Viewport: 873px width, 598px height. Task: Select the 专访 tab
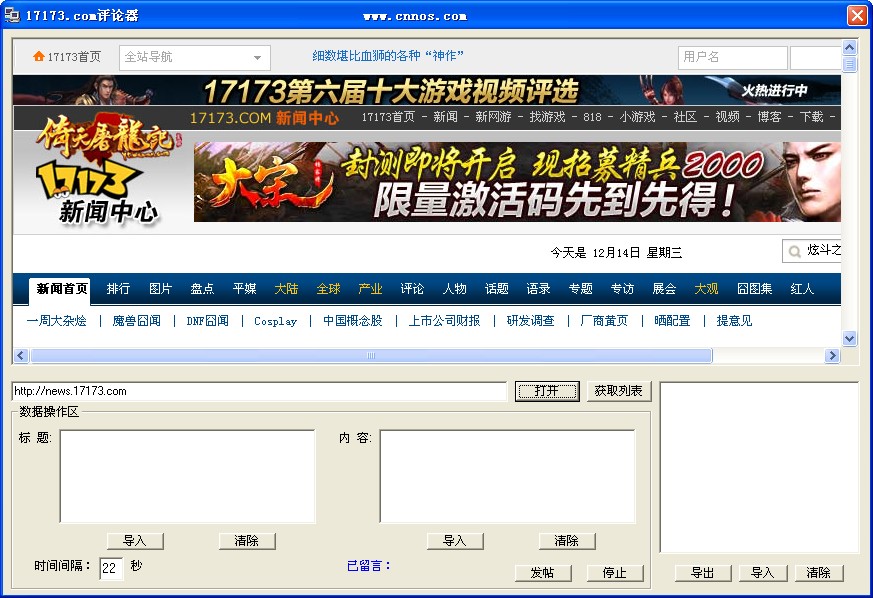[x=622, y=288]
